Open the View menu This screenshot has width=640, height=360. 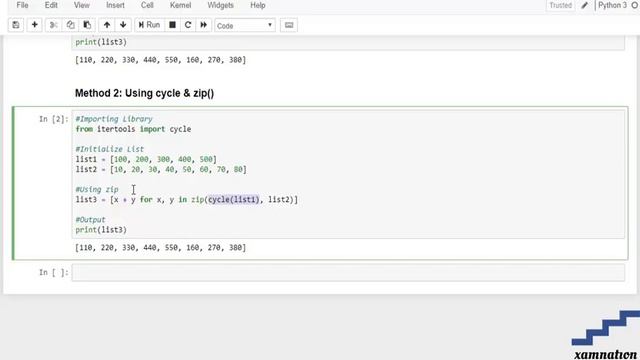[x=82, y=5]
